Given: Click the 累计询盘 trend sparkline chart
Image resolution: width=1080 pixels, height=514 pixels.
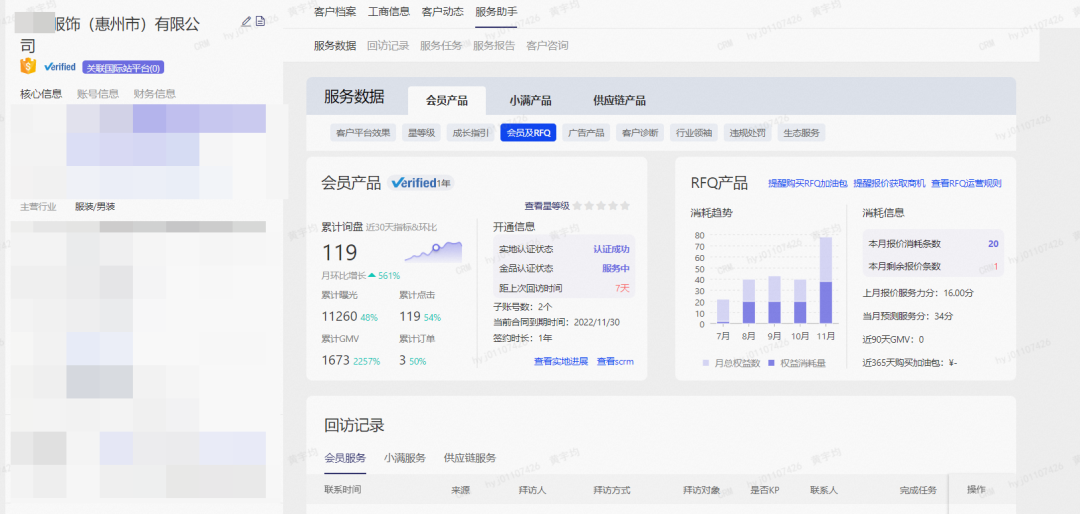Looking at the screenshot, I should (433, 251).
